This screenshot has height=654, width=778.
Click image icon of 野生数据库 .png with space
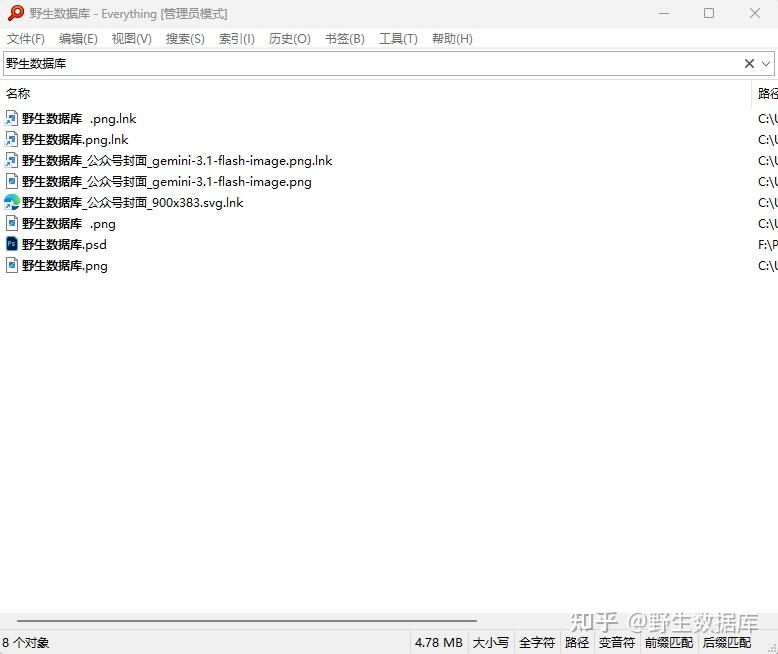tap(11, 223)
